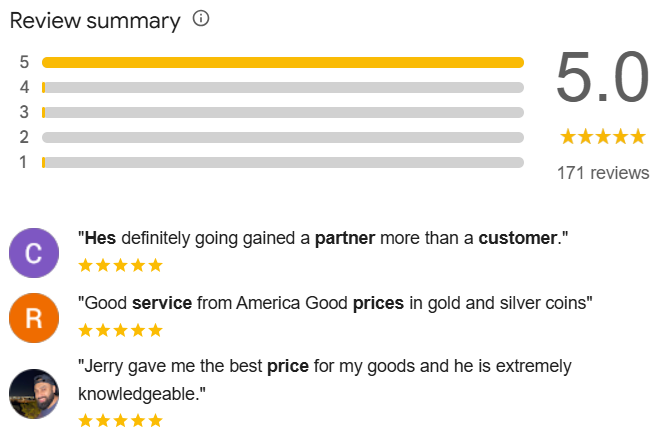Viewport: 671px width, 432px height.
Task: Click the stars under the 5.0 rating
Action: (603, 136)
